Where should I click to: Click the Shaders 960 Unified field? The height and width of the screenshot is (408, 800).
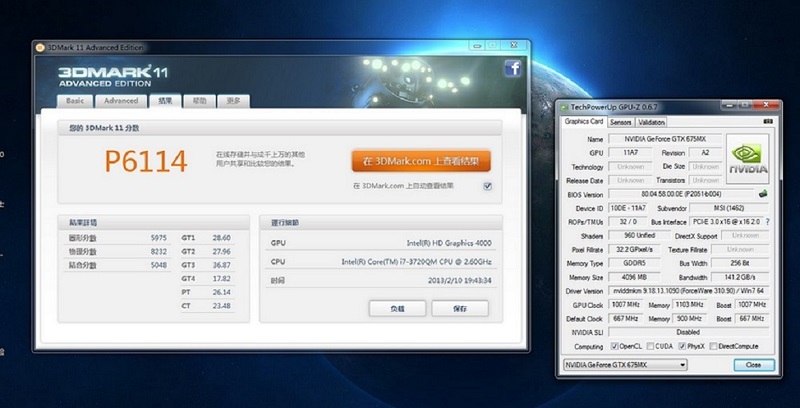(639, 236)
